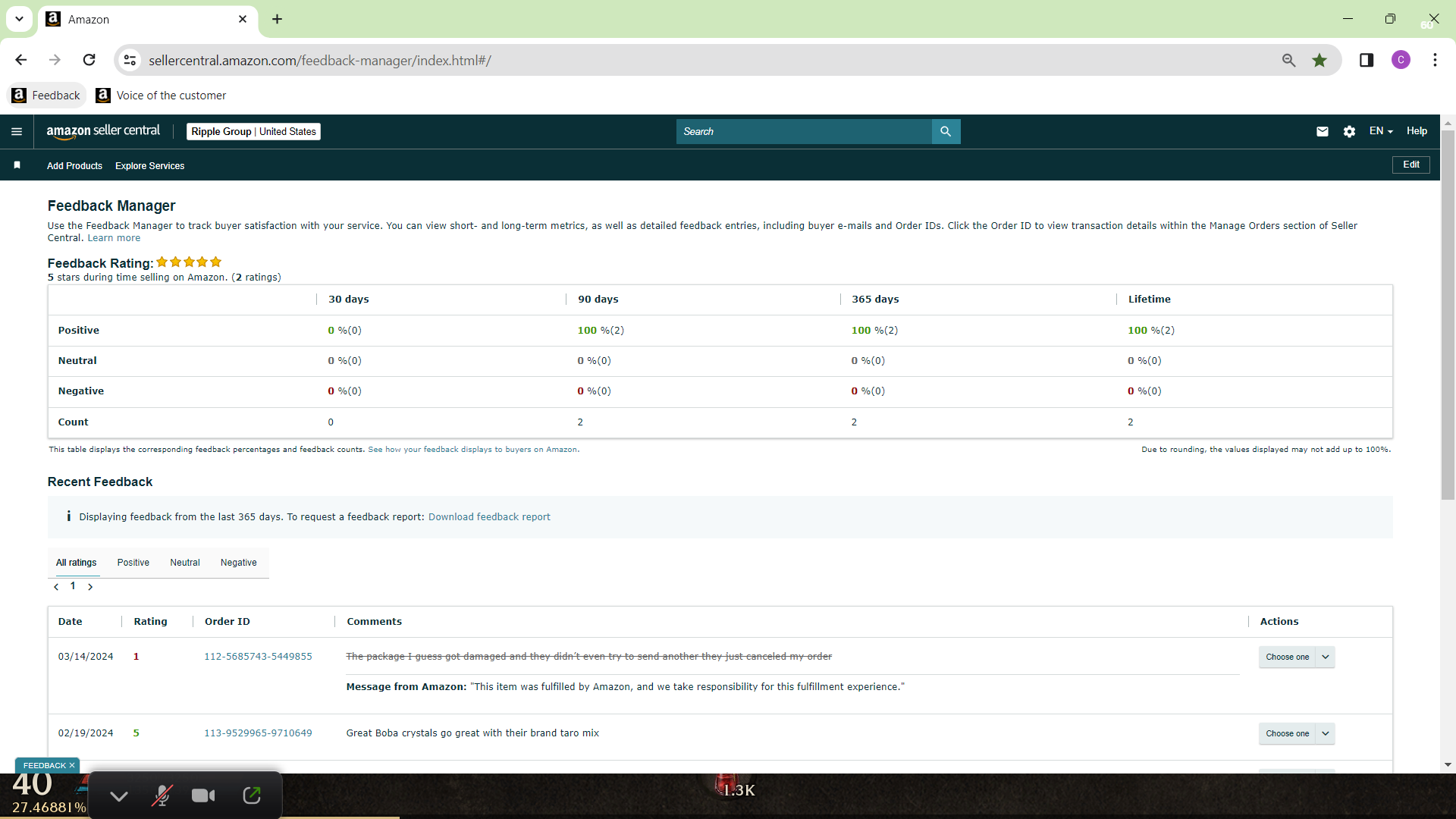
Task: Open Choose one dropdown for 02/19/2024 feedback
Action: pos(1297,733)
